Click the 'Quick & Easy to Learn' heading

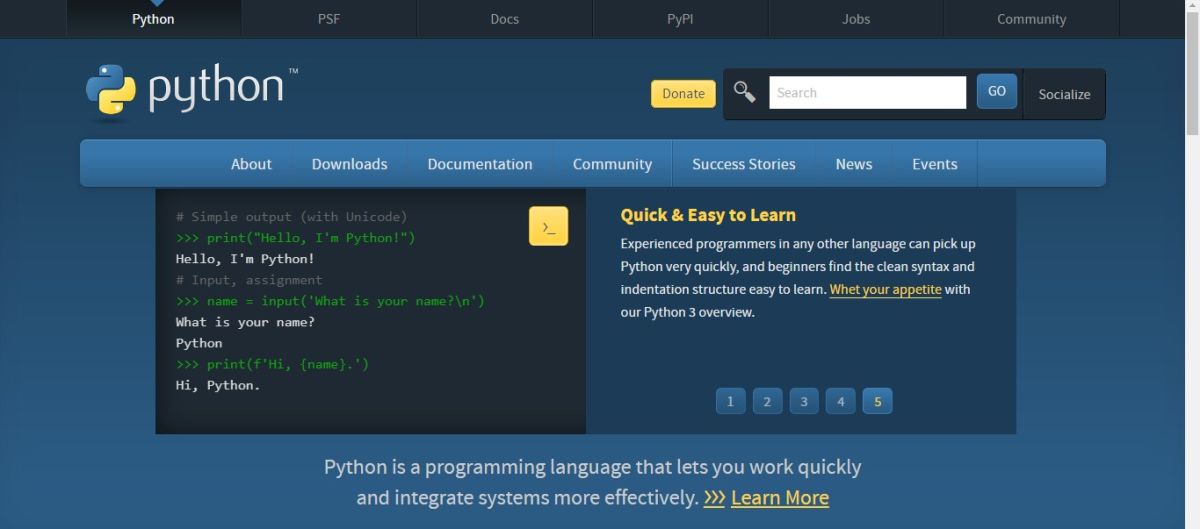708,215
